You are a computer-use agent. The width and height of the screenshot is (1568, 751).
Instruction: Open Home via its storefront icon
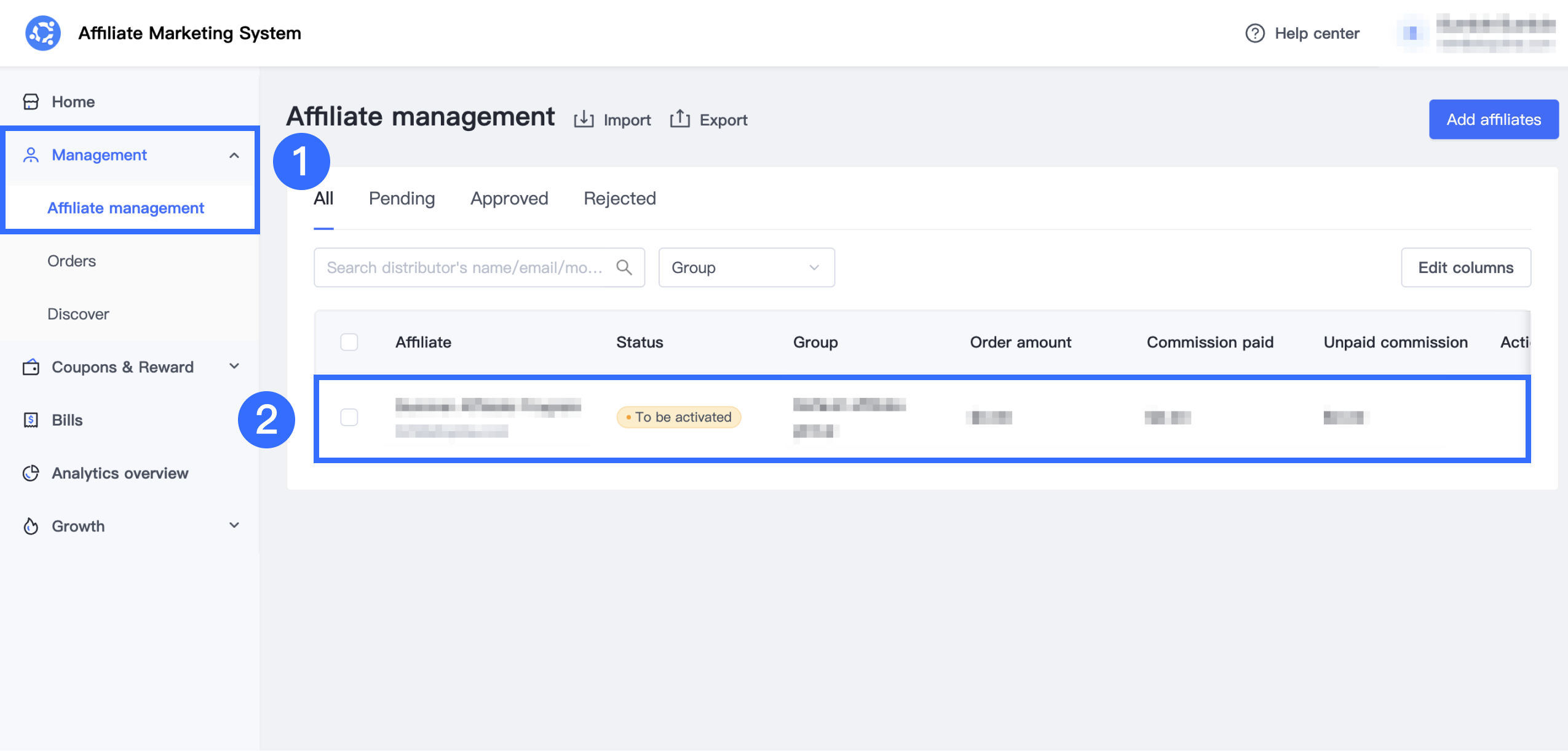click(31, 101)
